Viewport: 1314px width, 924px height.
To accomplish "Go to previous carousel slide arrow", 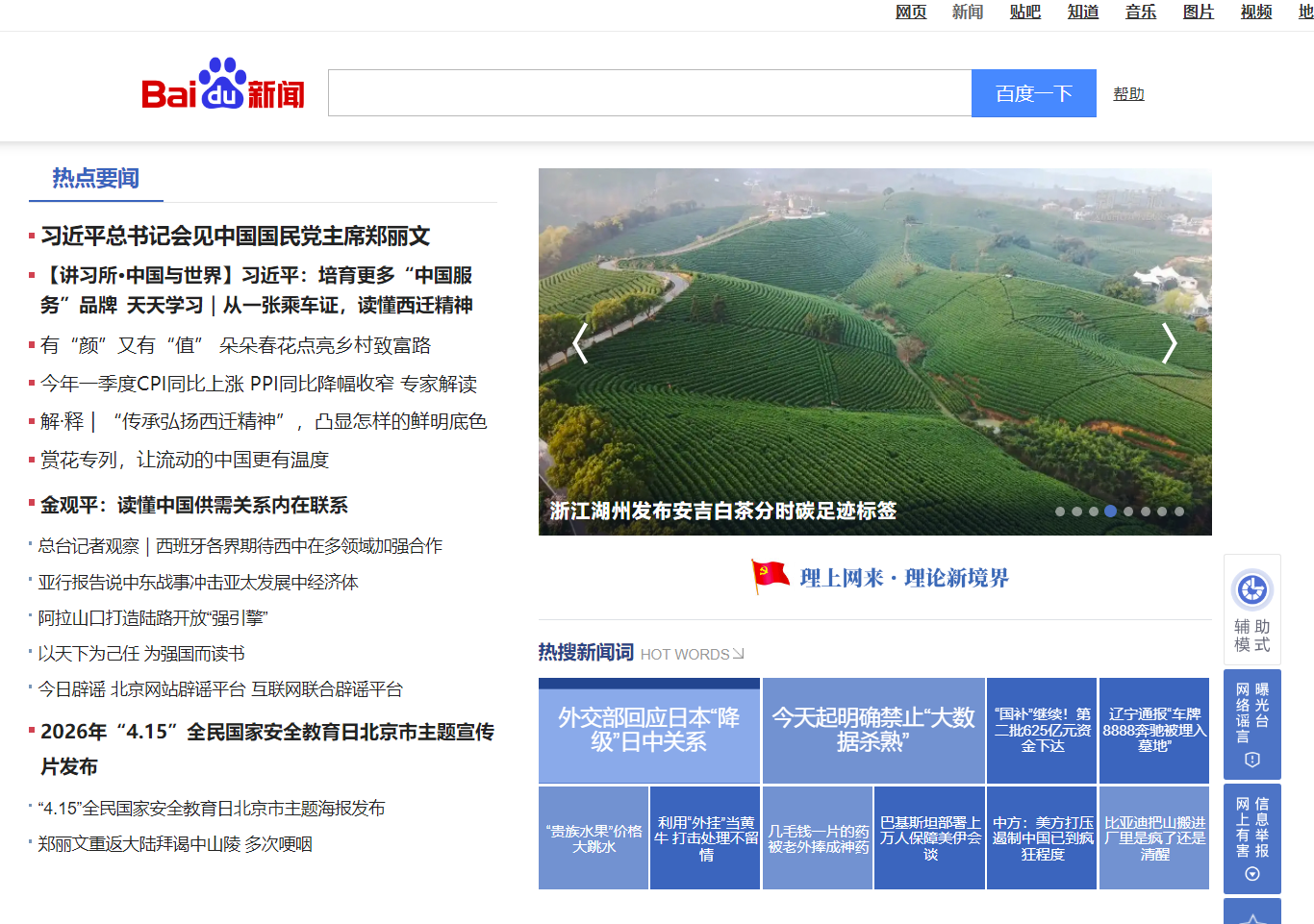I will click(x=580, y=343).
